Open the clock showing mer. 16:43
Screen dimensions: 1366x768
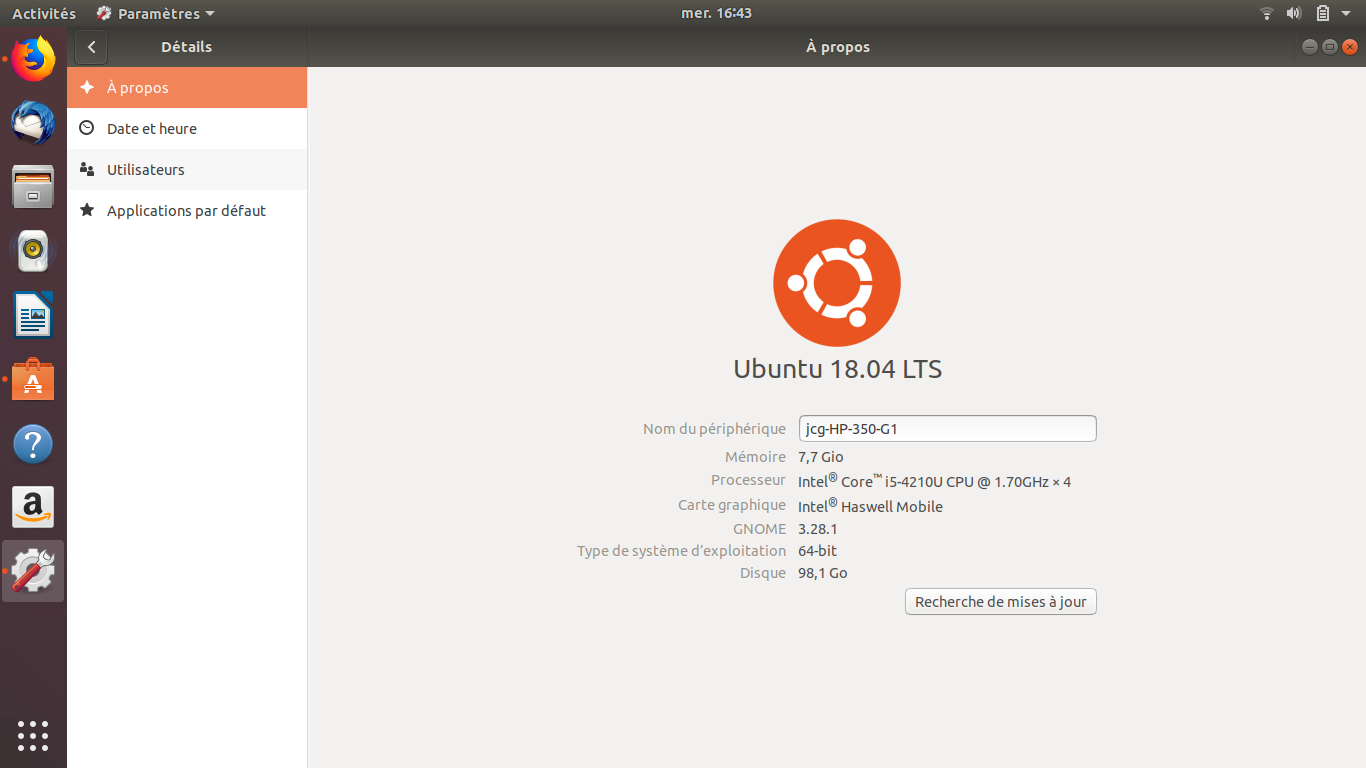[x=716, y=13]
